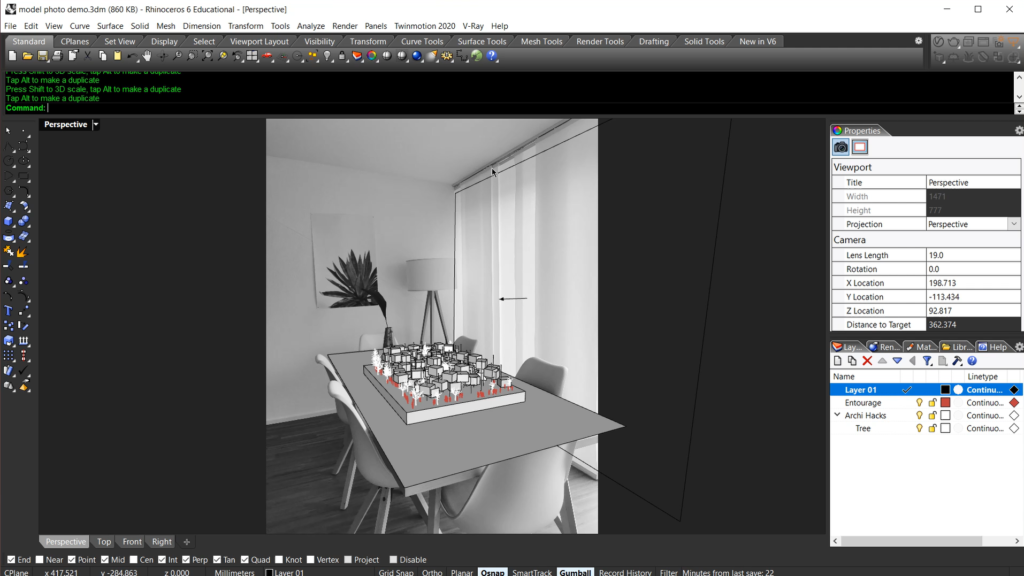Open the Layers panel help globe icon
1024x576 pixels.
(971, 360)
